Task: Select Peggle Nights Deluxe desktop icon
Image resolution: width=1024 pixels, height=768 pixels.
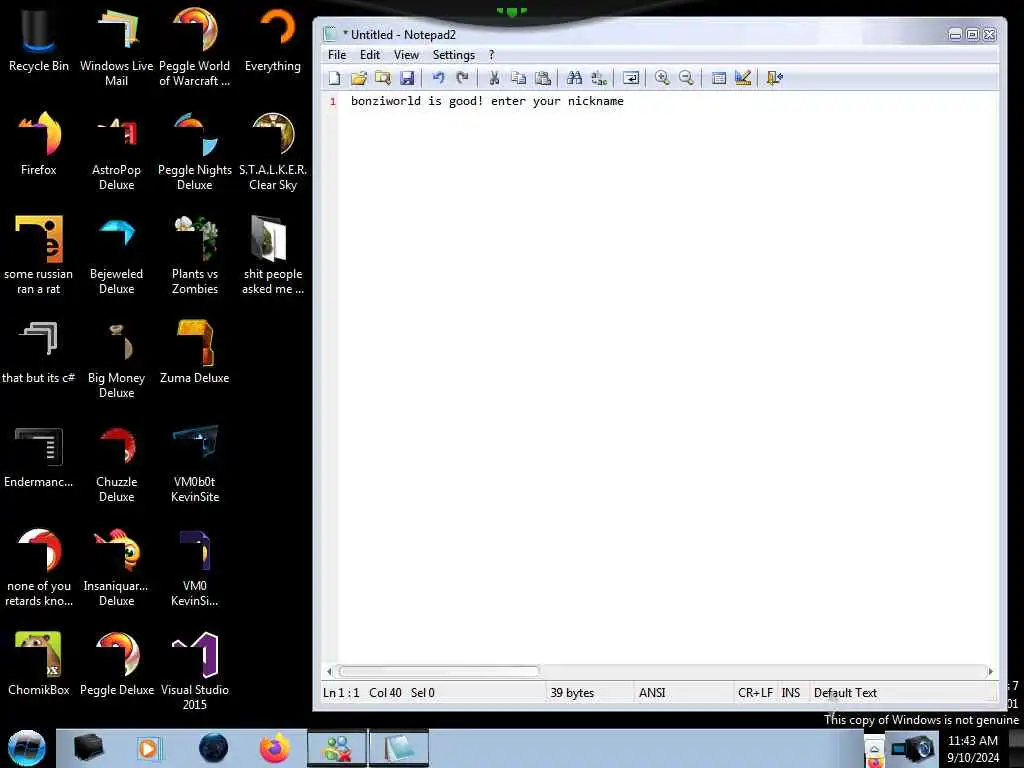Action: pos(195,152)
